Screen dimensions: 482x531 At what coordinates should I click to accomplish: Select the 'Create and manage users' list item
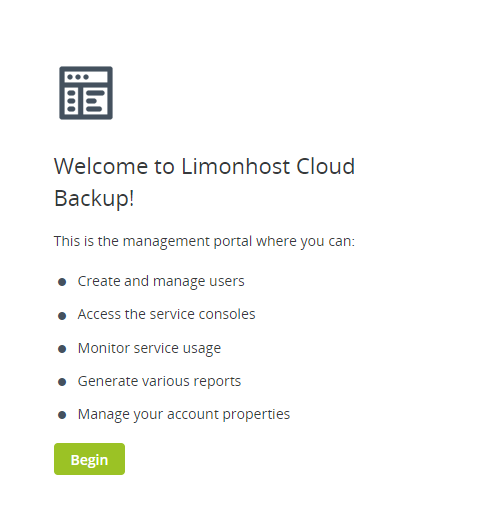click(161, 281)
